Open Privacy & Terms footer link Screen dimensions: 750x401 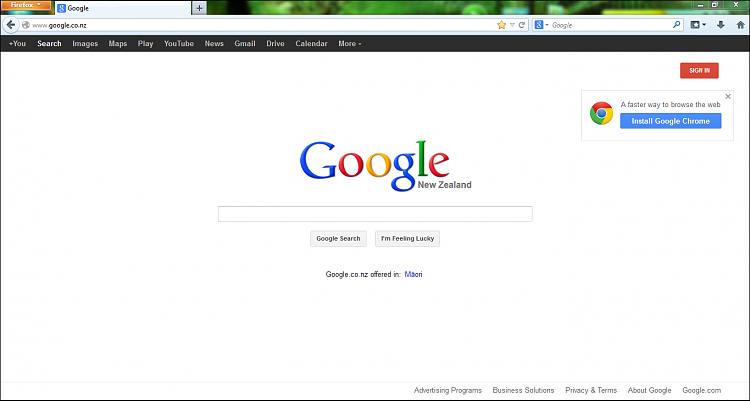[591, 390]
